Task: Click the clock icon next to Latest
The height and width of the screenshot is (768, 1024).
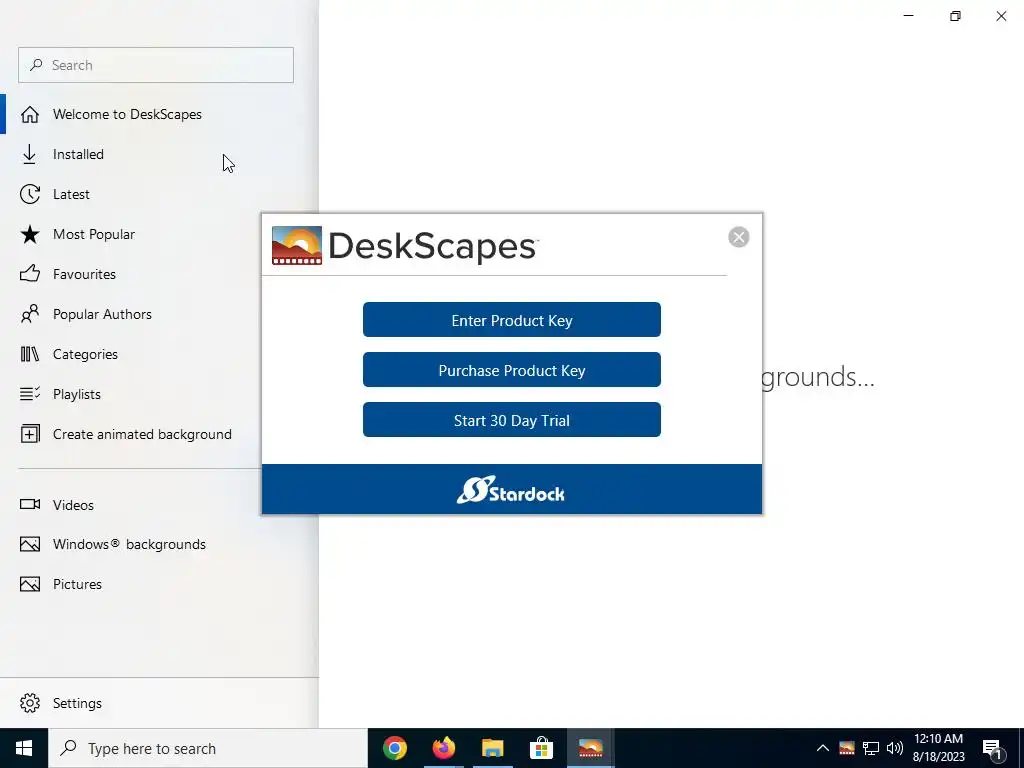Action: [29, 194]
